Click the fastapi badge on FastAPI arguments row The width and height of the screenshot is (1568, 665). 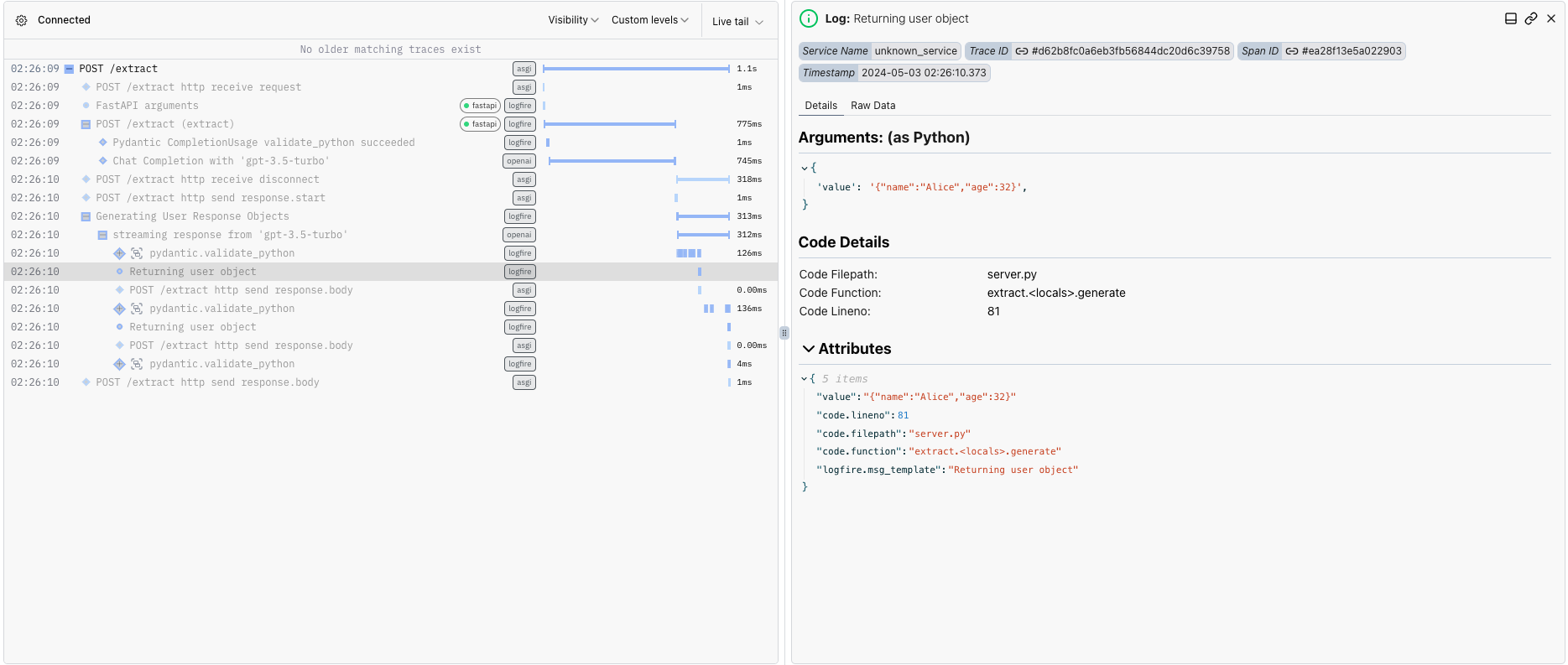(480, 106)
